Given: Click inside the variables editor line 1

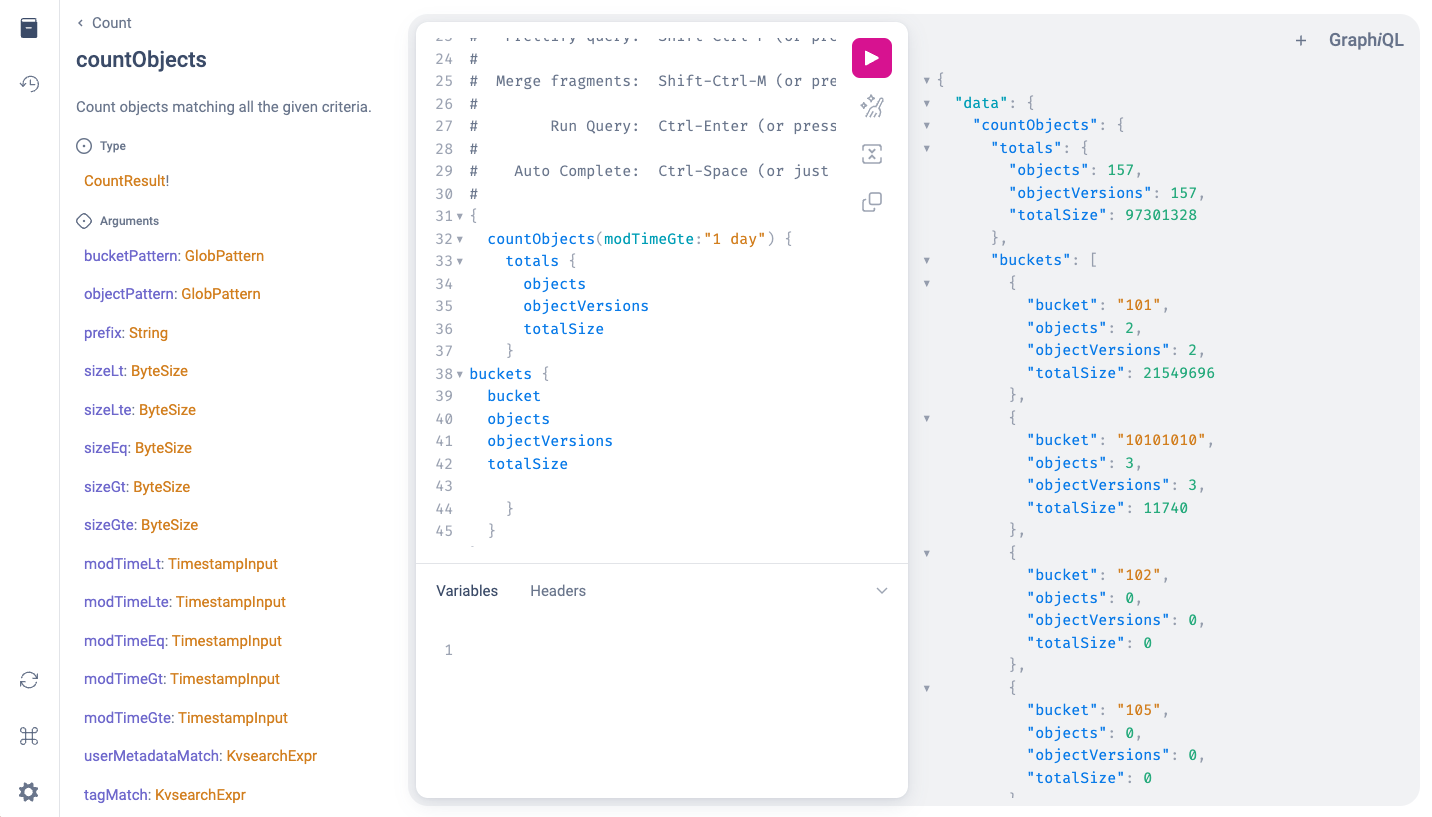Looking at the screenshot, I should (660, 650).
